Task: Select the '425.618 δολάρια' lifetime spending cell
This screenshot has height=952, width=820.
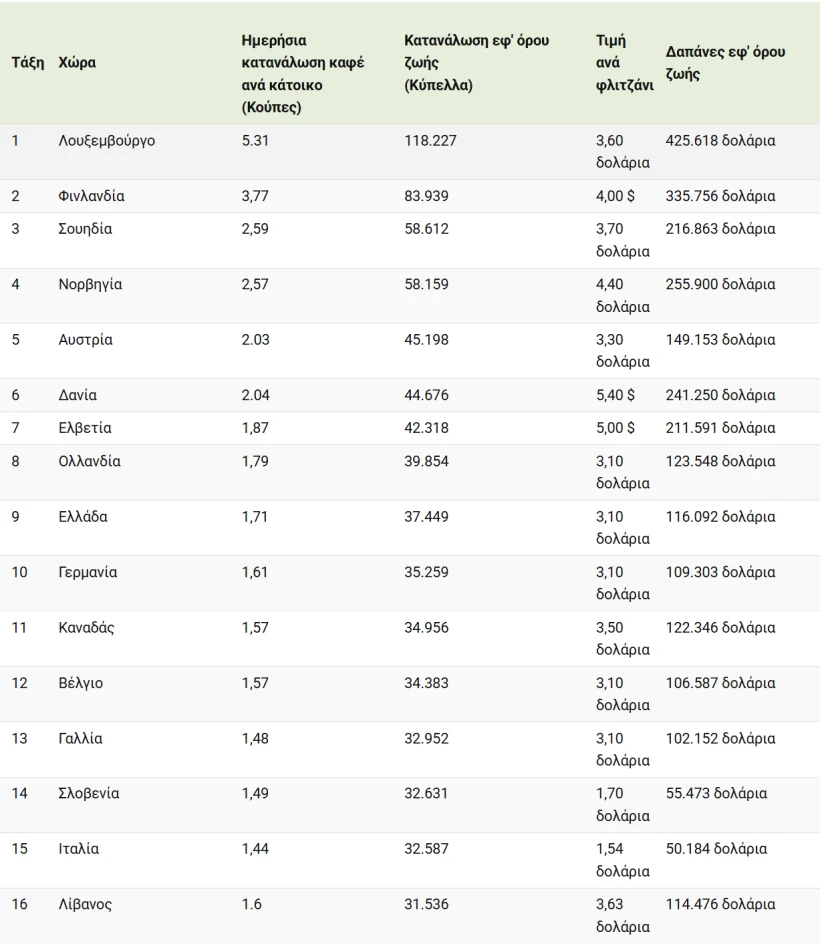Action: pos(720,141)
